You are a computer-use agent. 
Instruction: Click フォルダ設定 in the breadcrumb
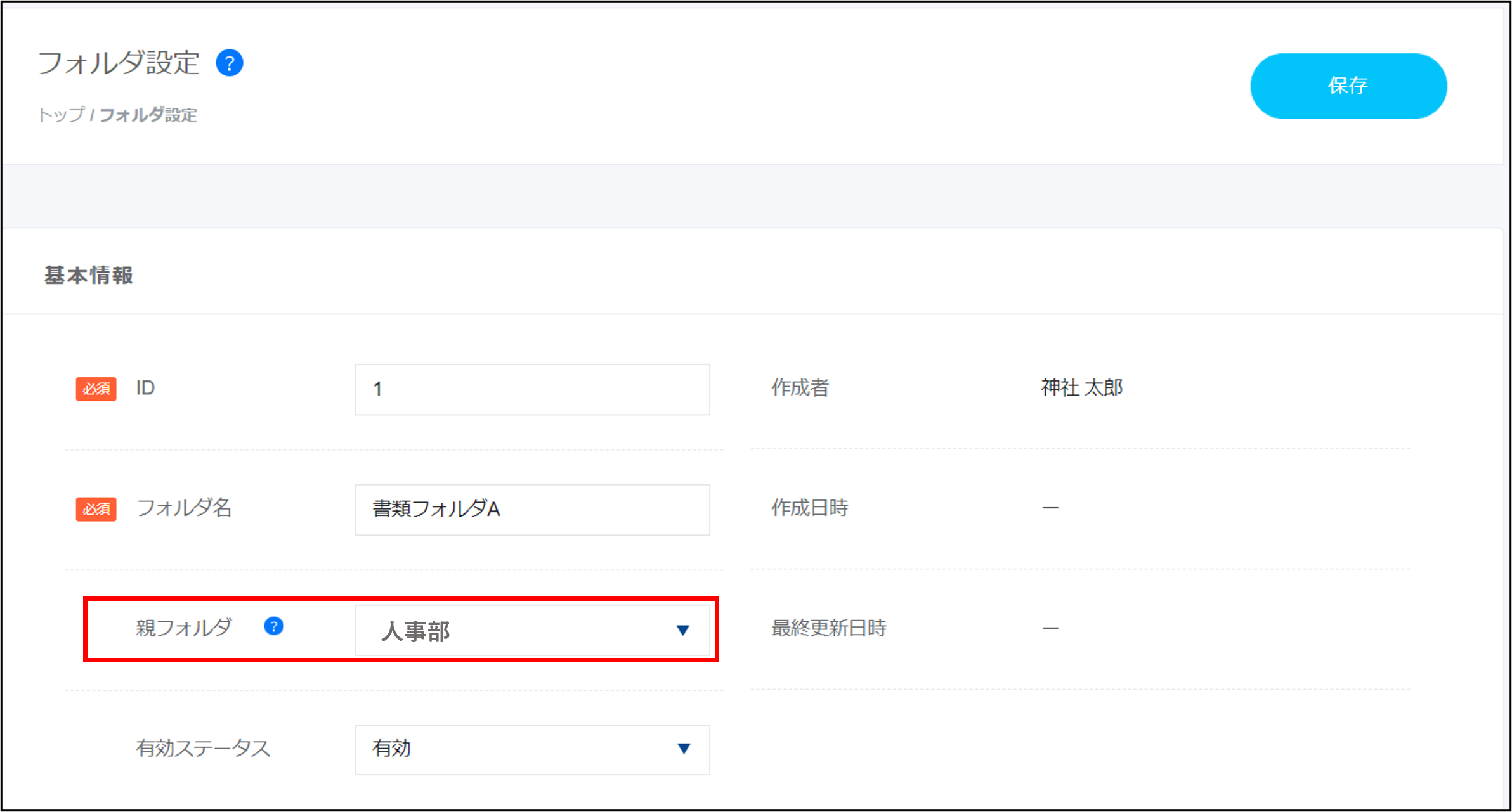coord(148,115)
